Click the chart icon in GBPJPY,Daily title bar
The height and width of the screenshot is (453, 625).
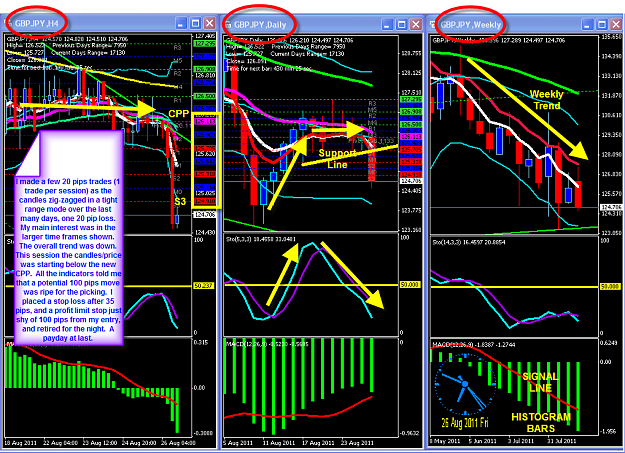tap(228, 25)
